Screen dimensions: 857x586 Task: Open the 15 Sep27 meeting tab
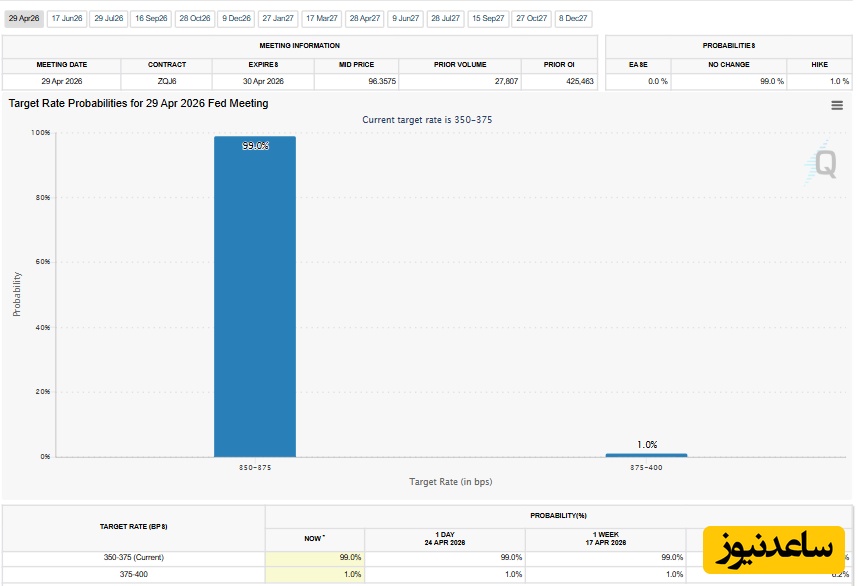489,18
